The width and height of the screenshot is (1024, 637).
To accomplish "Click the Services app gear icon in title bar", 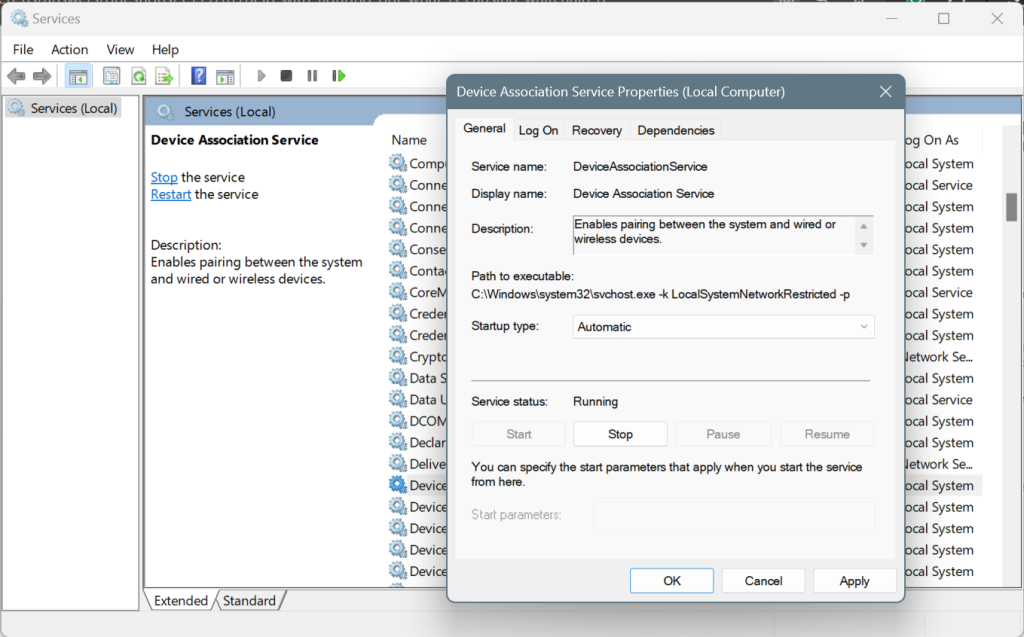I will pos(20,18).
